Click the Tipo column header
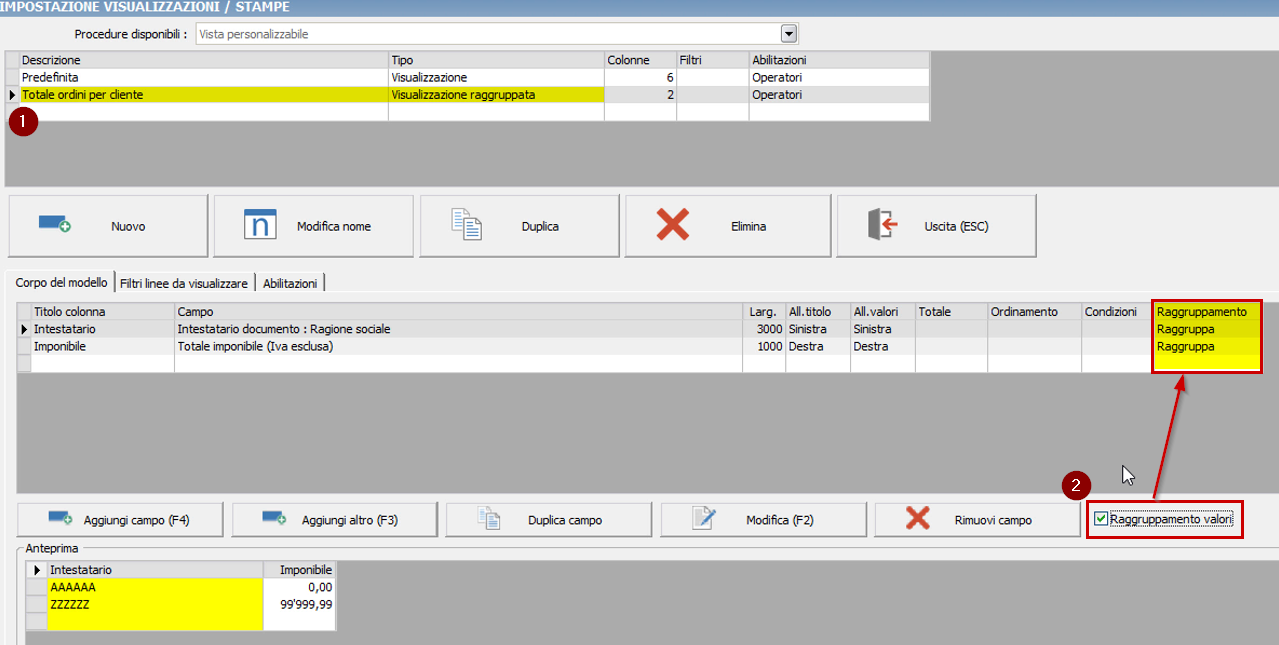Screen dimensions: 1279x645 [496, 60]
